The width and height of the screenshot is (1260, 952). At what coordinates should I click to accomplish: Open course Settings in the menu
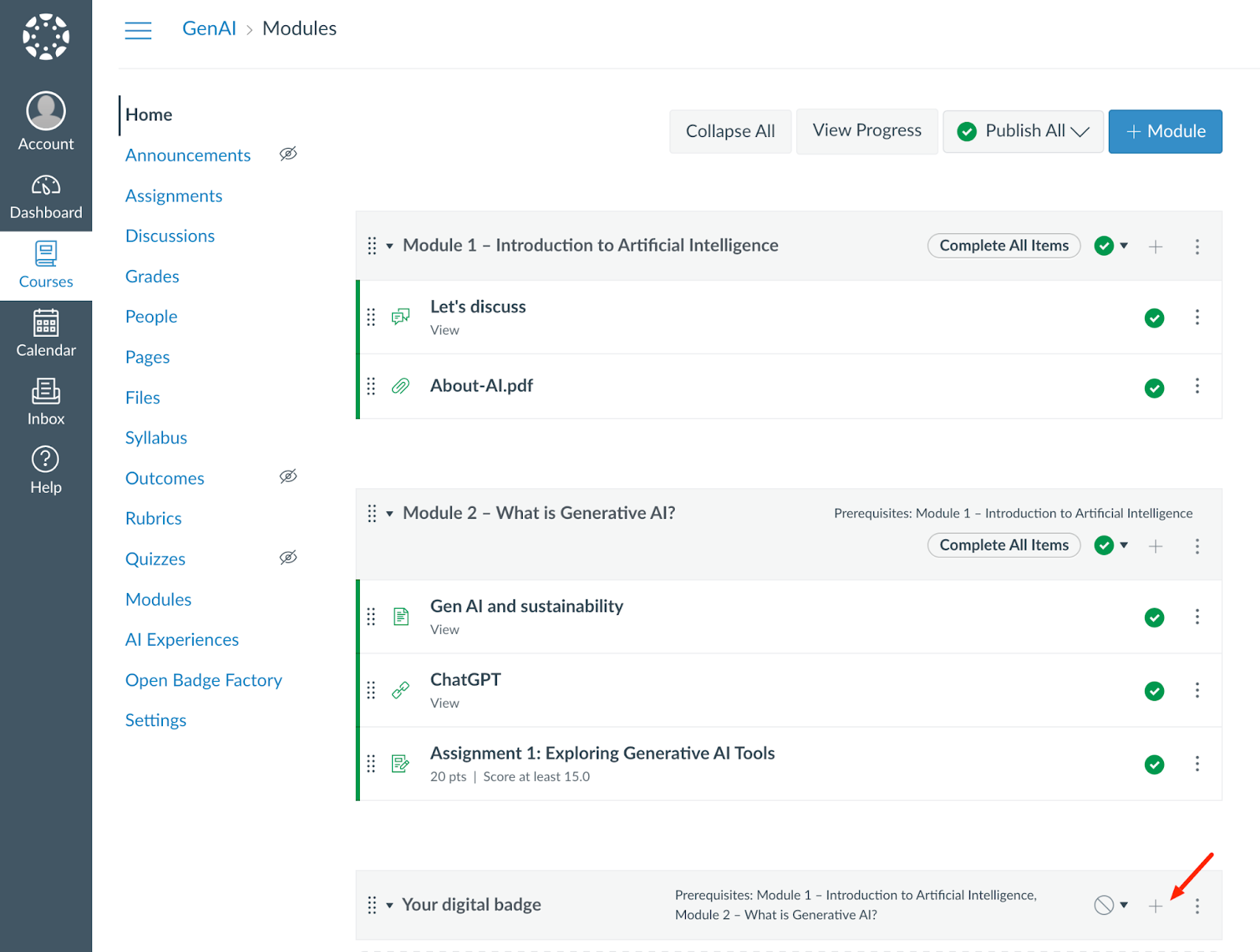click(x=156, y=720)
